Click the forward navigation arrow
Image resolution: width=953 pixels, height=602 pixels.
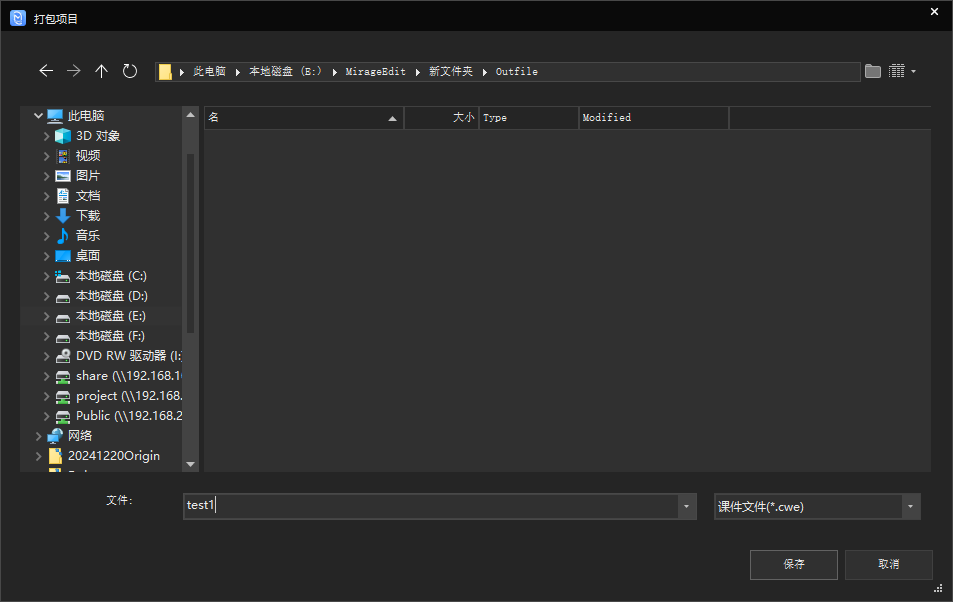[x=74, y=71]
